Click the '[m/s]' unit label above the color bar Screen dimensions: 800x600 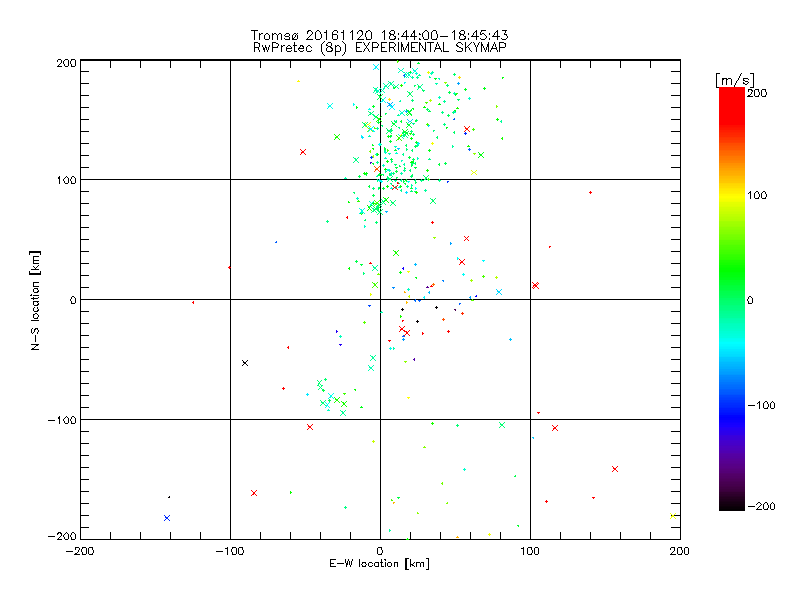[734, 80]
